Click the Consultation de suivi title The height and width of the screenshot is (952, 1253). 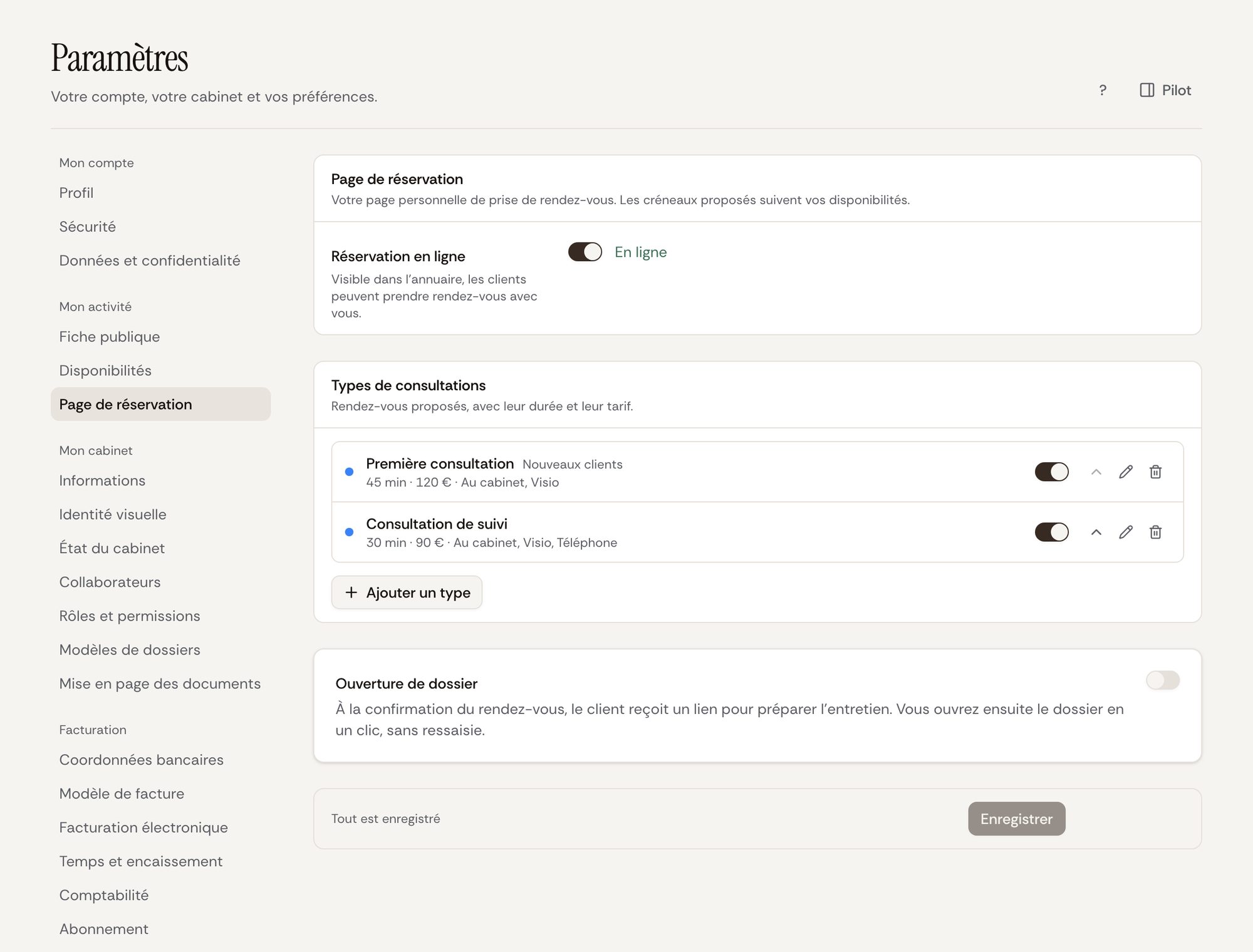437,524
